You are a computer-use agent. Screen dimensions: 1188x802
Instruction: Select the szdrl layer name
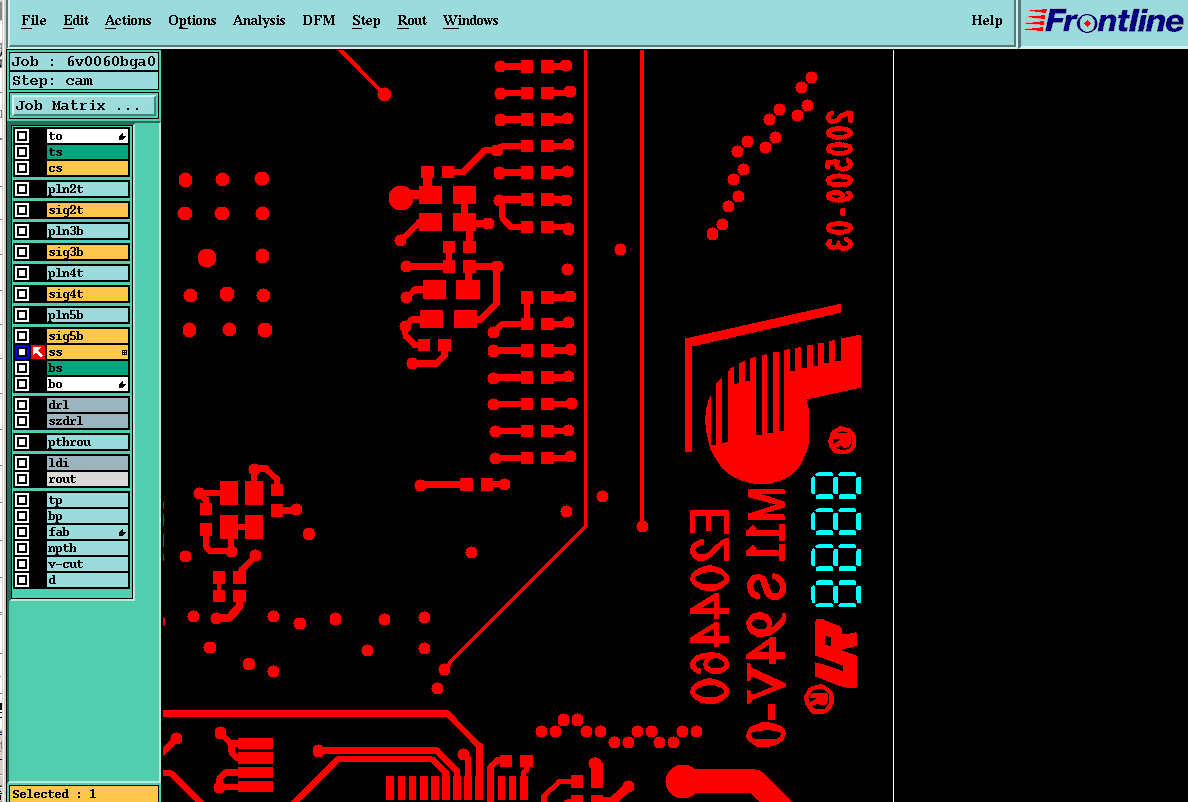pos(87,421)
